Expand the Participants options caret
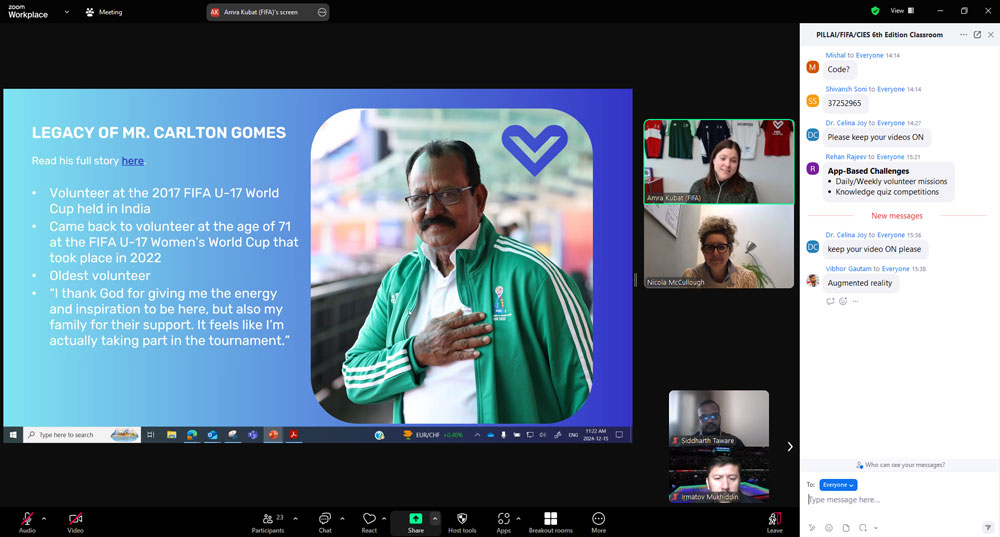Viewport: 1000px width, 537px height. (x=295, y=517)
